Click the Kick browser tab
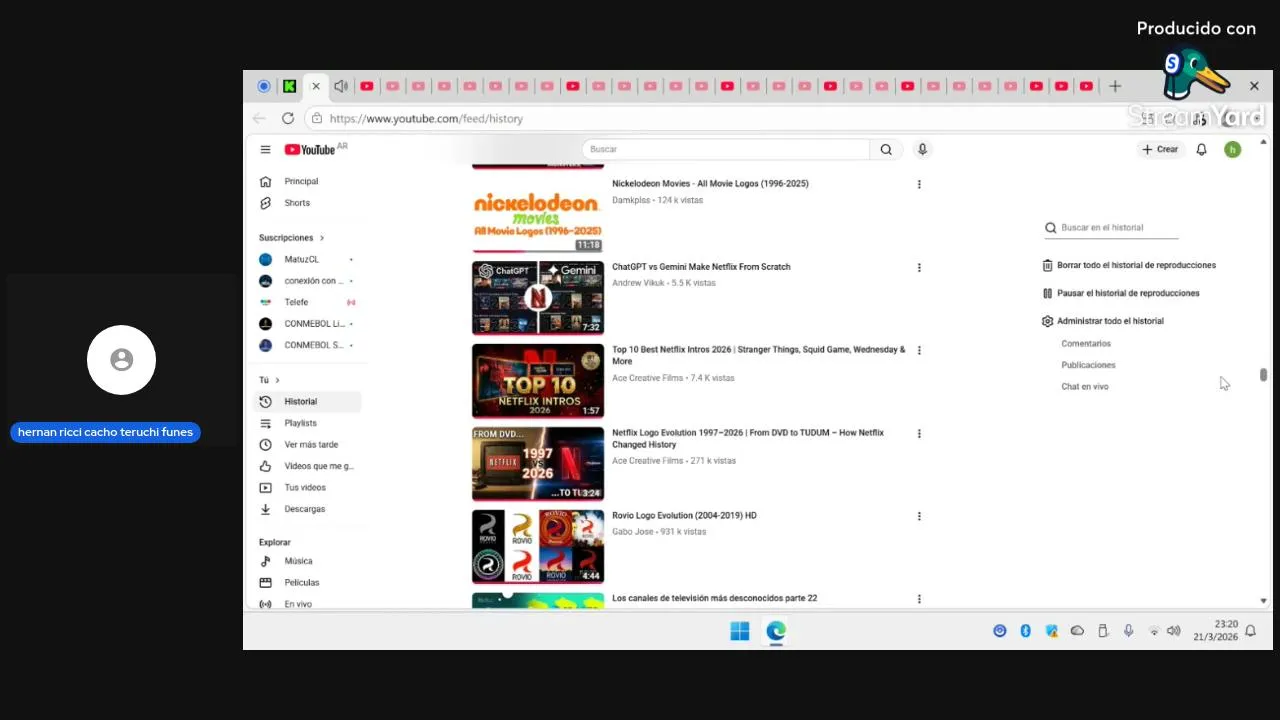Image resolution: width=1280 pixels, height=720 pixels. pyautogui.click(x=289, y=86)
